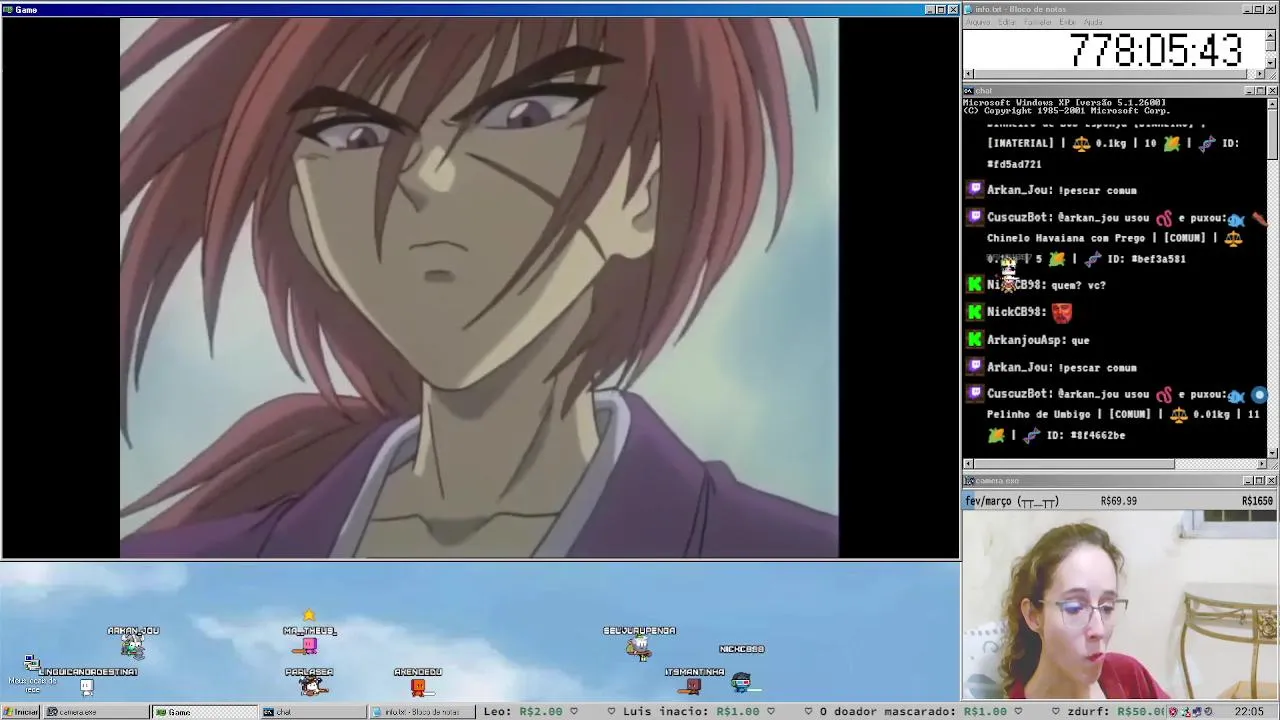Click the DNA emoji before ID #fd5ad721
The width and height of the screenshot is (1280, 720).
point(1207,144)
